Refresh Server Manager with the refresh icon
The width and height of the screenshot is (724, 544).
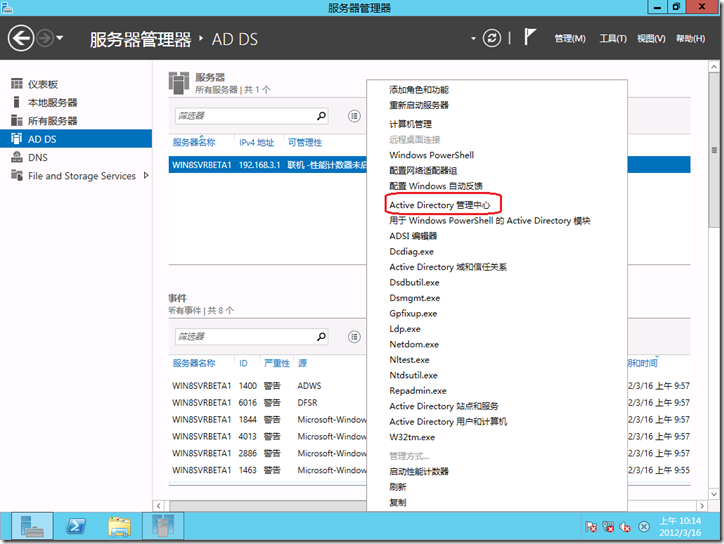pyautogui.click(x=492, y=38)
